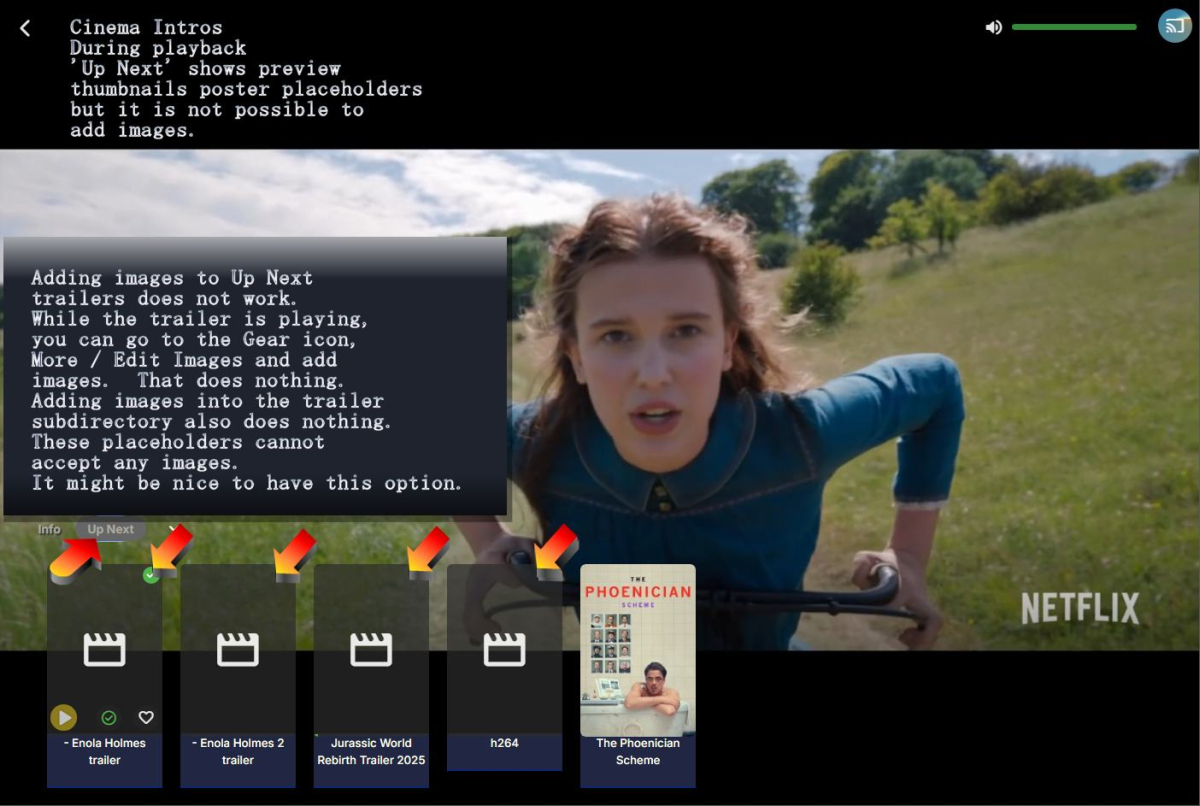
Task: Open the Jurassic World Rebirth trailer placeholder
Action: [x=371, y=650]
